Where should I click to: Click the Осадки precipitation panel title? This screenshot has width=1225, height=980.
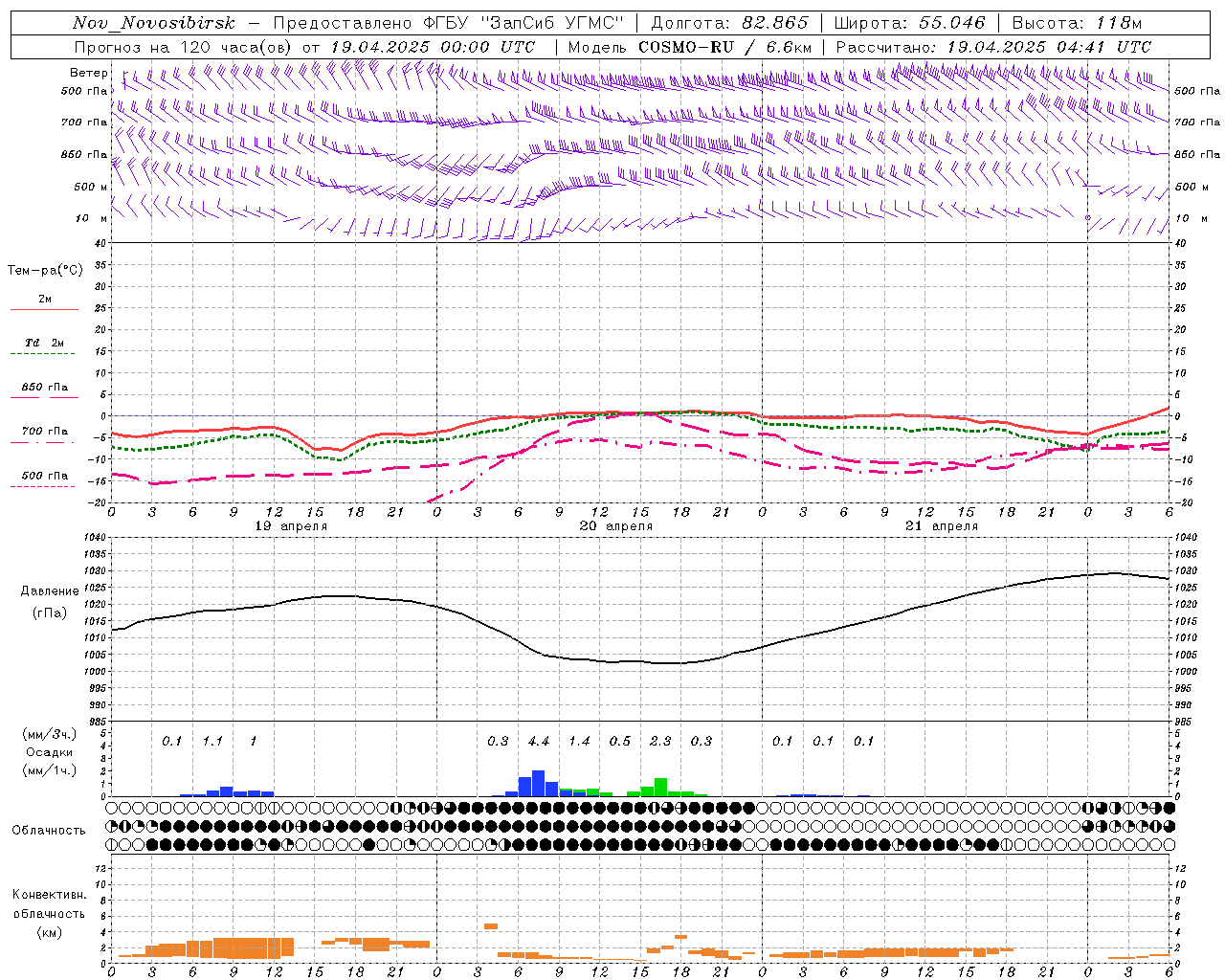[49, 753]
